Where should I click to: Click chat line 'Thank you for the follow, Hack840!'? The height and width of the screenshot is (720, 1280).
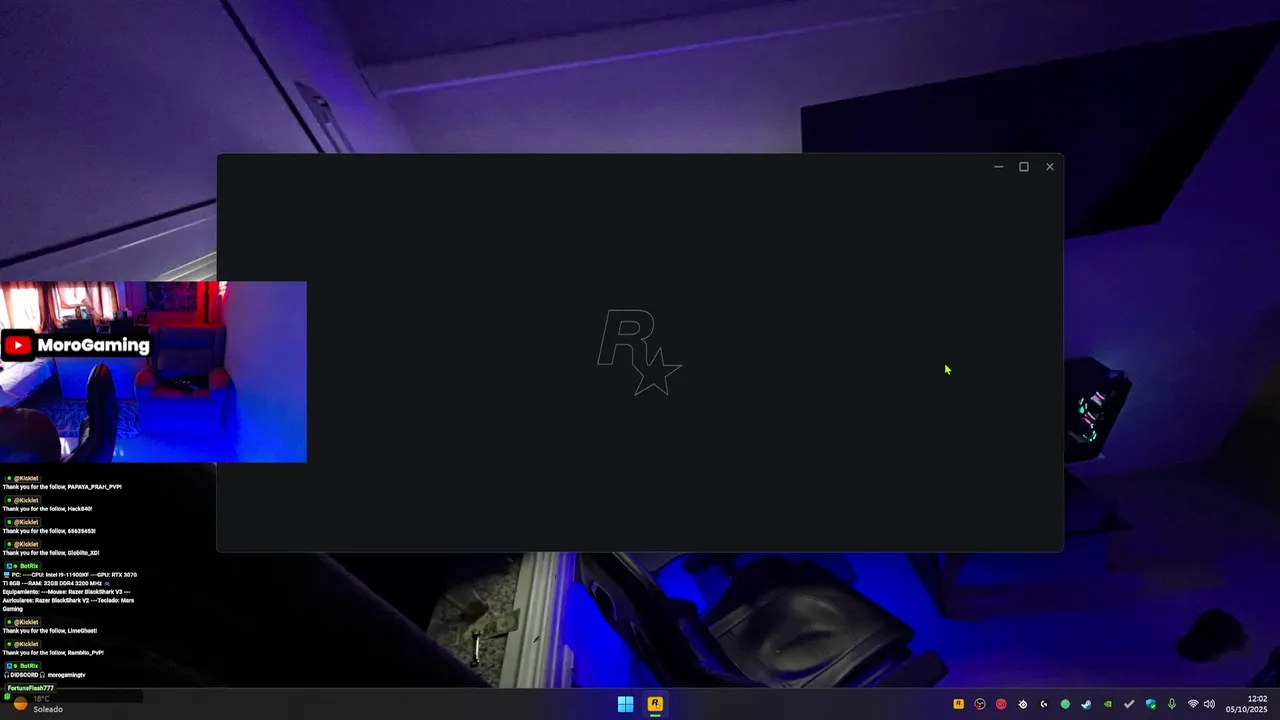point(47,509)
